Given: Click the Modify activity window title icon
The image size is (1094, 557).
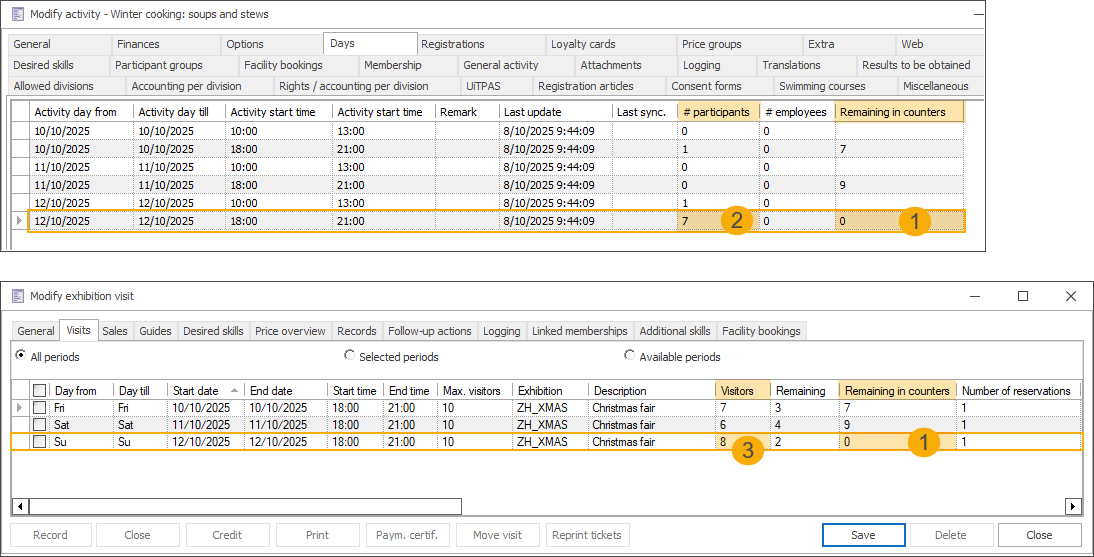Looking at the screenshot, I should [17, 15].
